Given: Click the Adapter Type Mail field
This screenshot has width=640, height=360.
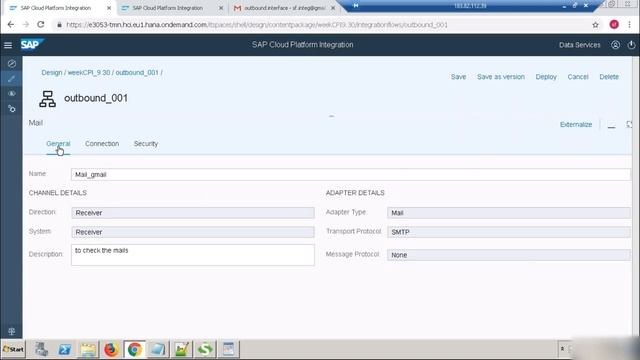Looking at the screenshot, I should pyautogui.click(x=509, y=213).
